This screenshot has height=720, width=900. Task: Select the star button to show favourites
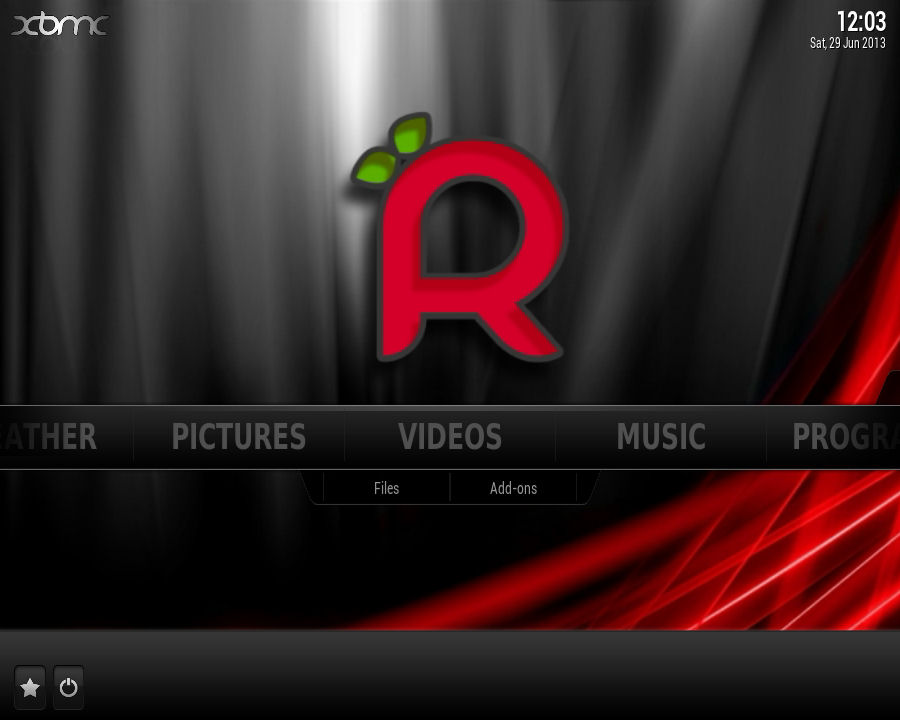(30, 688)
